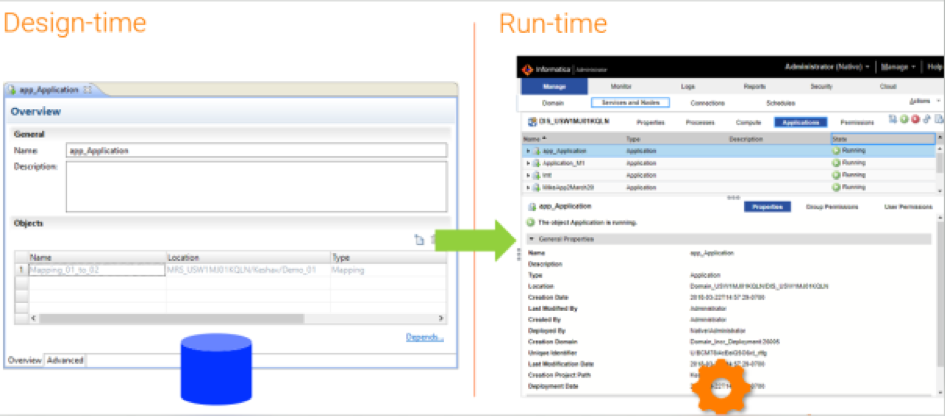This screenshot has height=416, width=945.
Task: Open the Actions dropdown menu
Action: coord(924,102)
